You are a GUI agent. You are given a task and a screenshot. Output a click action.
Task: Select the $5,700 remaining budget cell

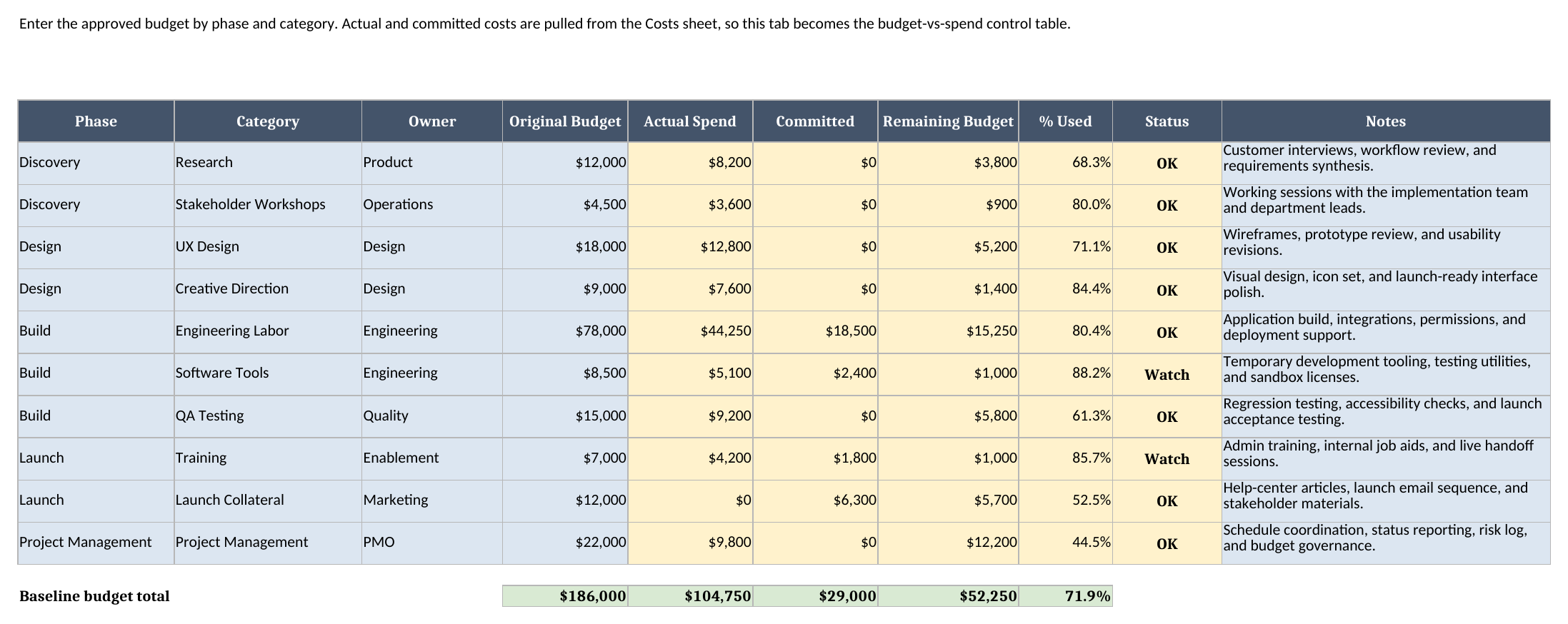(x=949, y=500)
